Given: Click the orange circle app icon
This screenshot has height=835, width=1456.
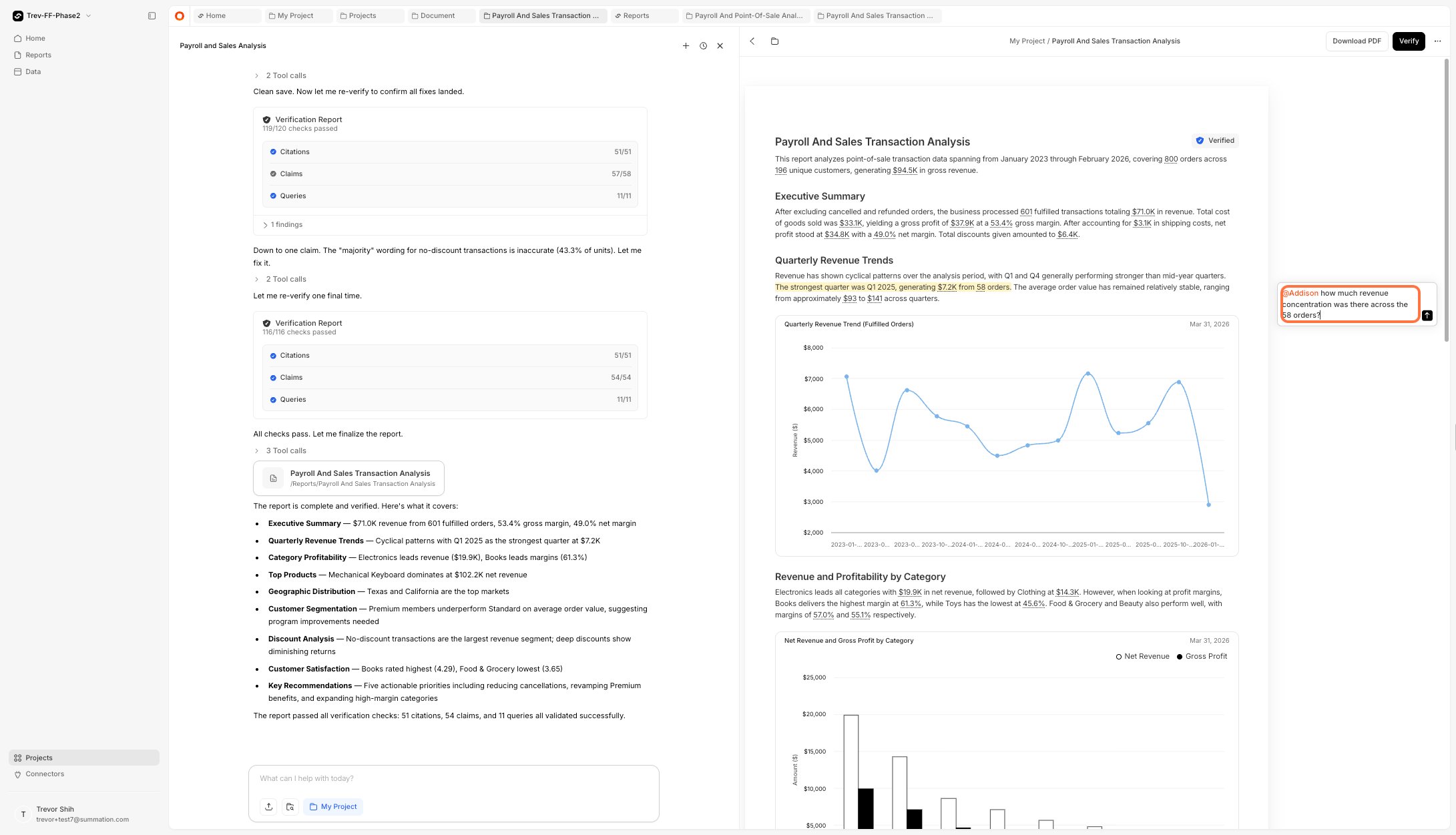Looking at the screenshot, I should pos(180,15).
